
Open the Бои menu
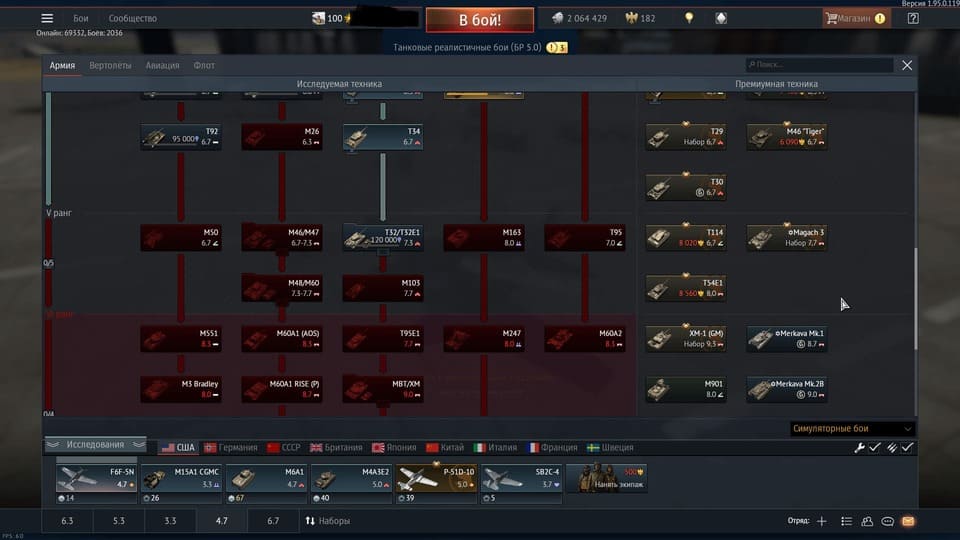(81, 18)
